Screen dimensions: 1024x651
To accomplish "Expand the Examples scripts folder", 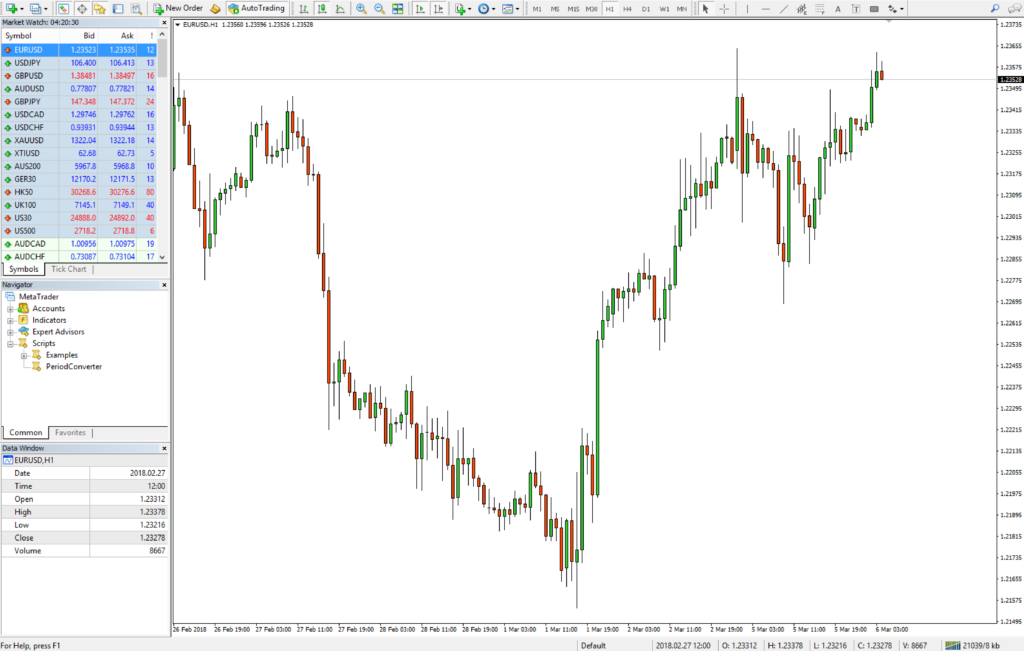I will point(24,355).
